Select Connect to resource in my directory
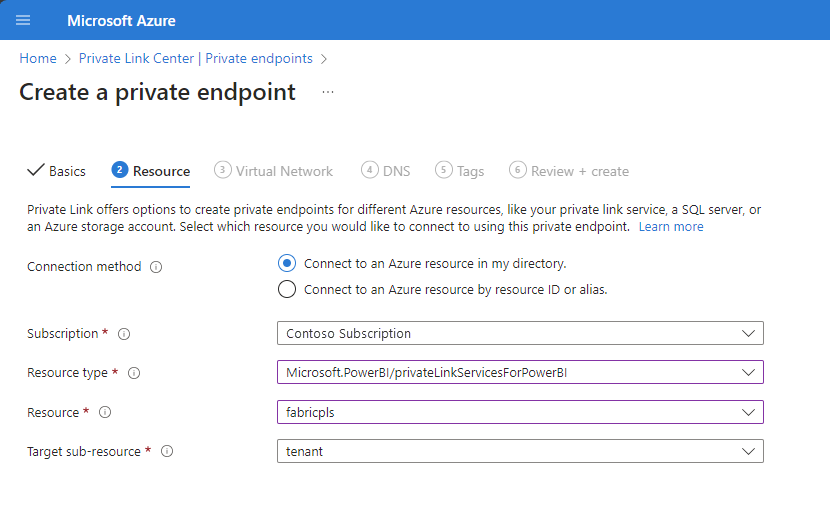This screenshot has height=517, width=830. 287,263
